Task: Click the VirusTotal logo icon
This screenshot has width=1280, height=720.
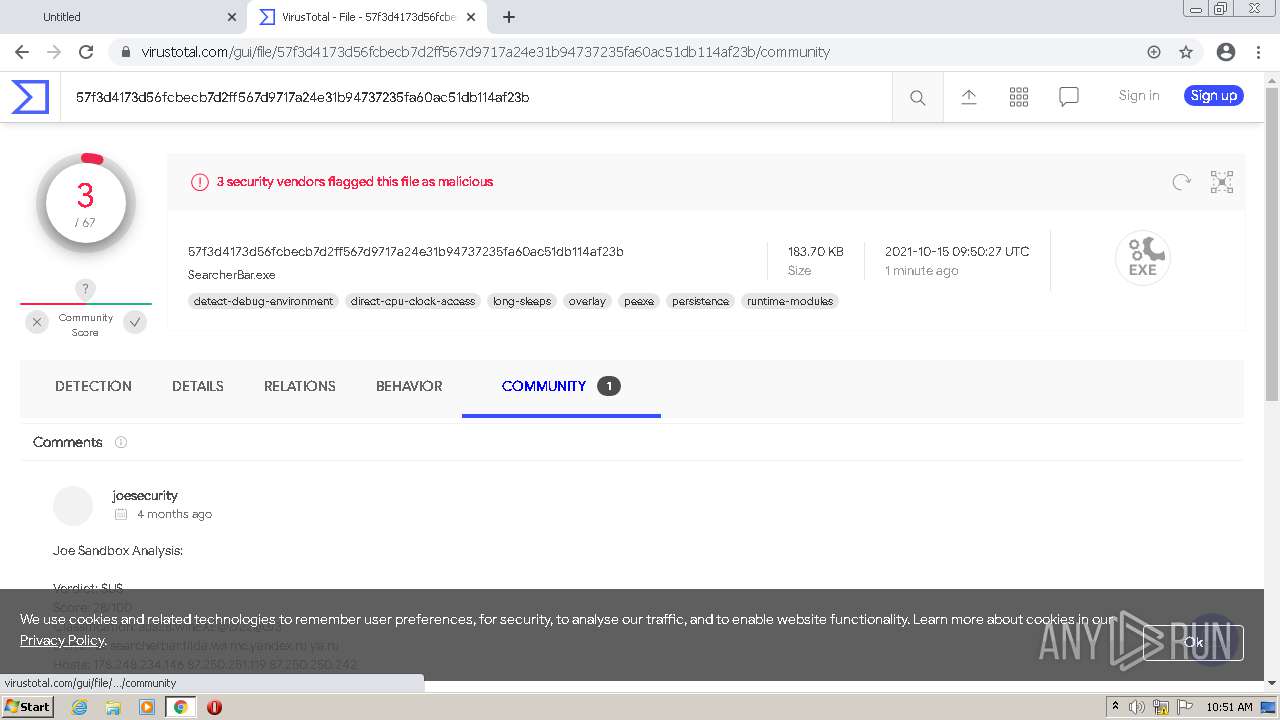Action: click(x=30, y=97)
